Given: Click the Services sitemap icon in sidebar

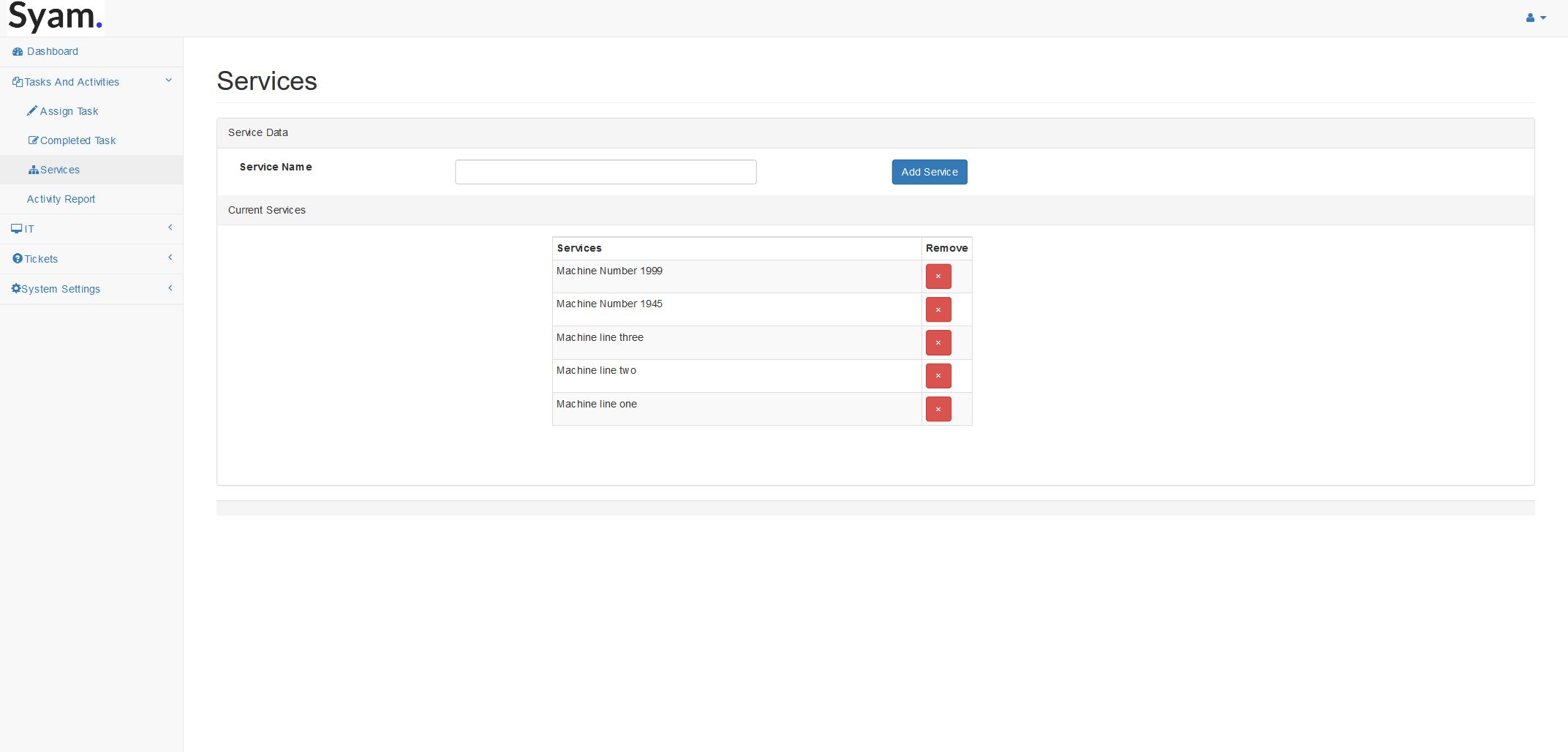Looking at the screenshot, I should (x=34, y=170).
